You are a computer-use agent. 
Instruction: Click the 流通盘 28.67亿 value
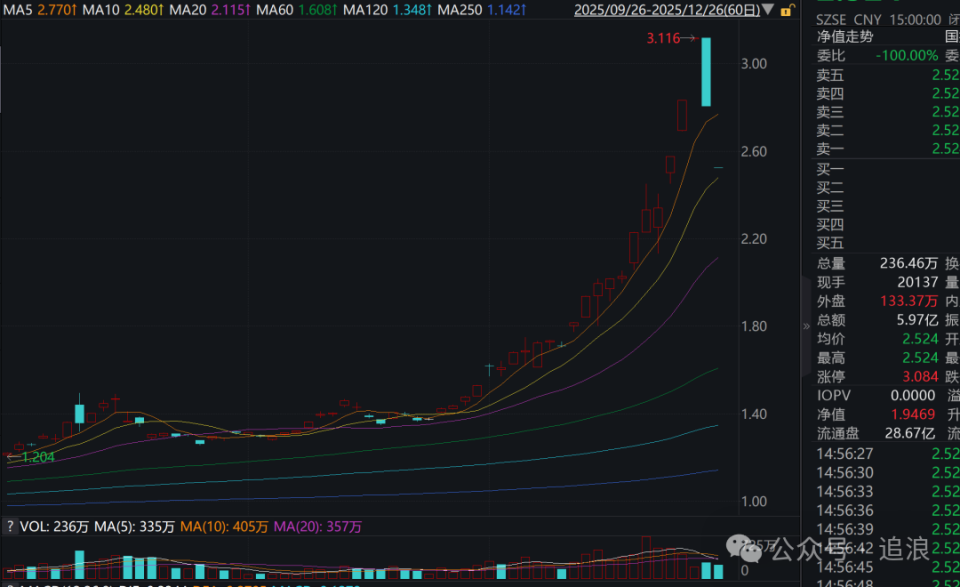pyautogui.click(x=910, y=433)
